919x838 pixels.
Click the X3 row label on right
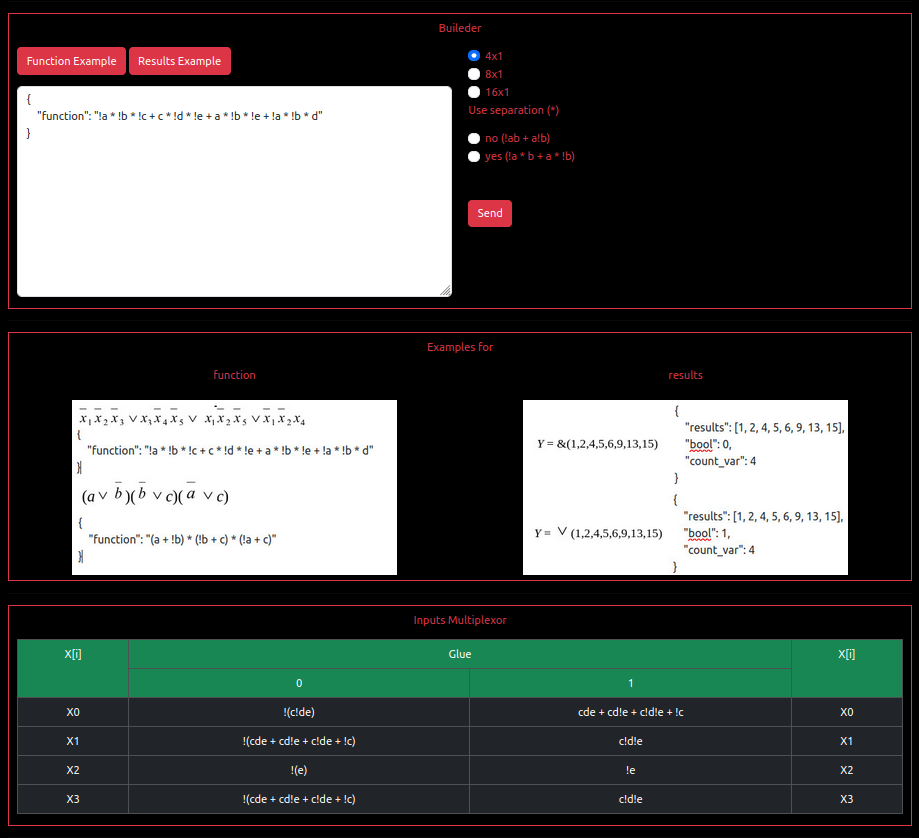point(847,799)
